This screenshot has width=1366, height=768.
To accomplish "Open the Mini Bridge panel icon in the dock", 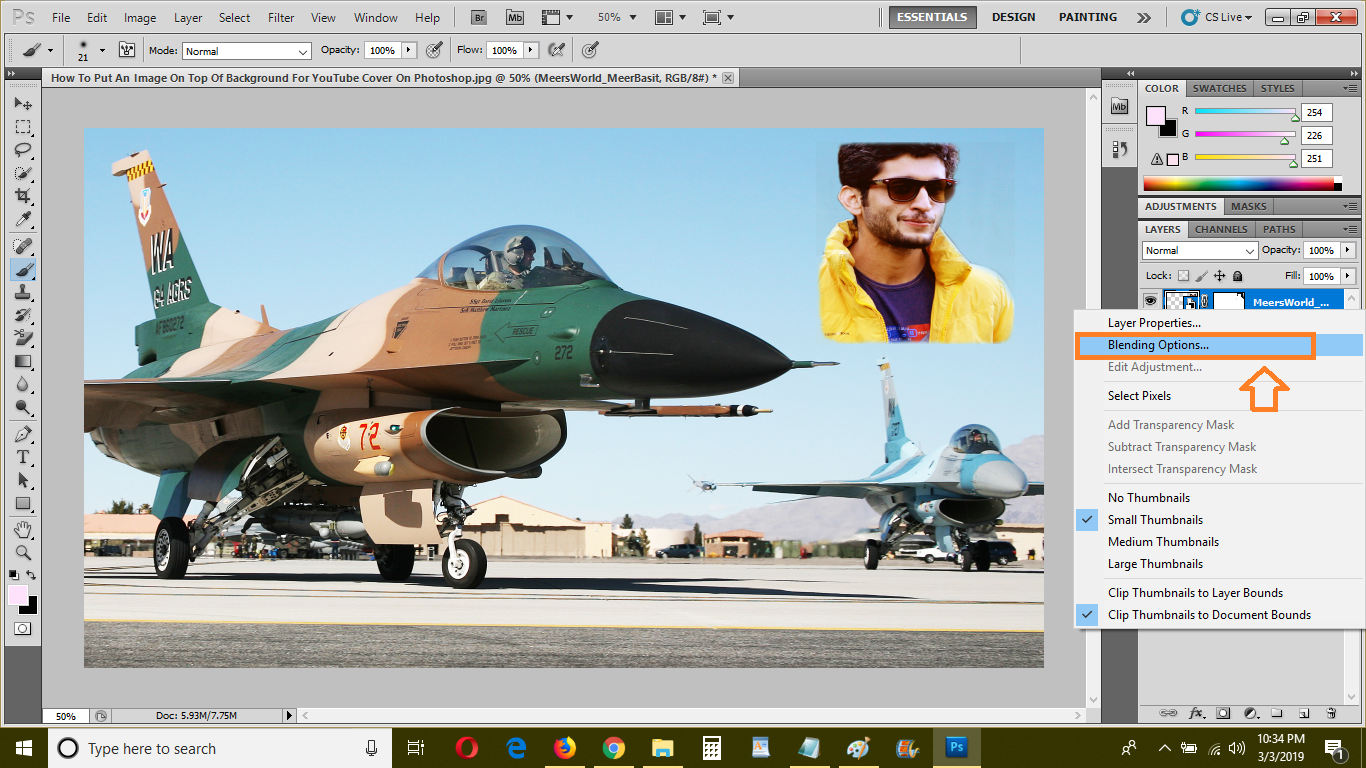I will 1120,106.
